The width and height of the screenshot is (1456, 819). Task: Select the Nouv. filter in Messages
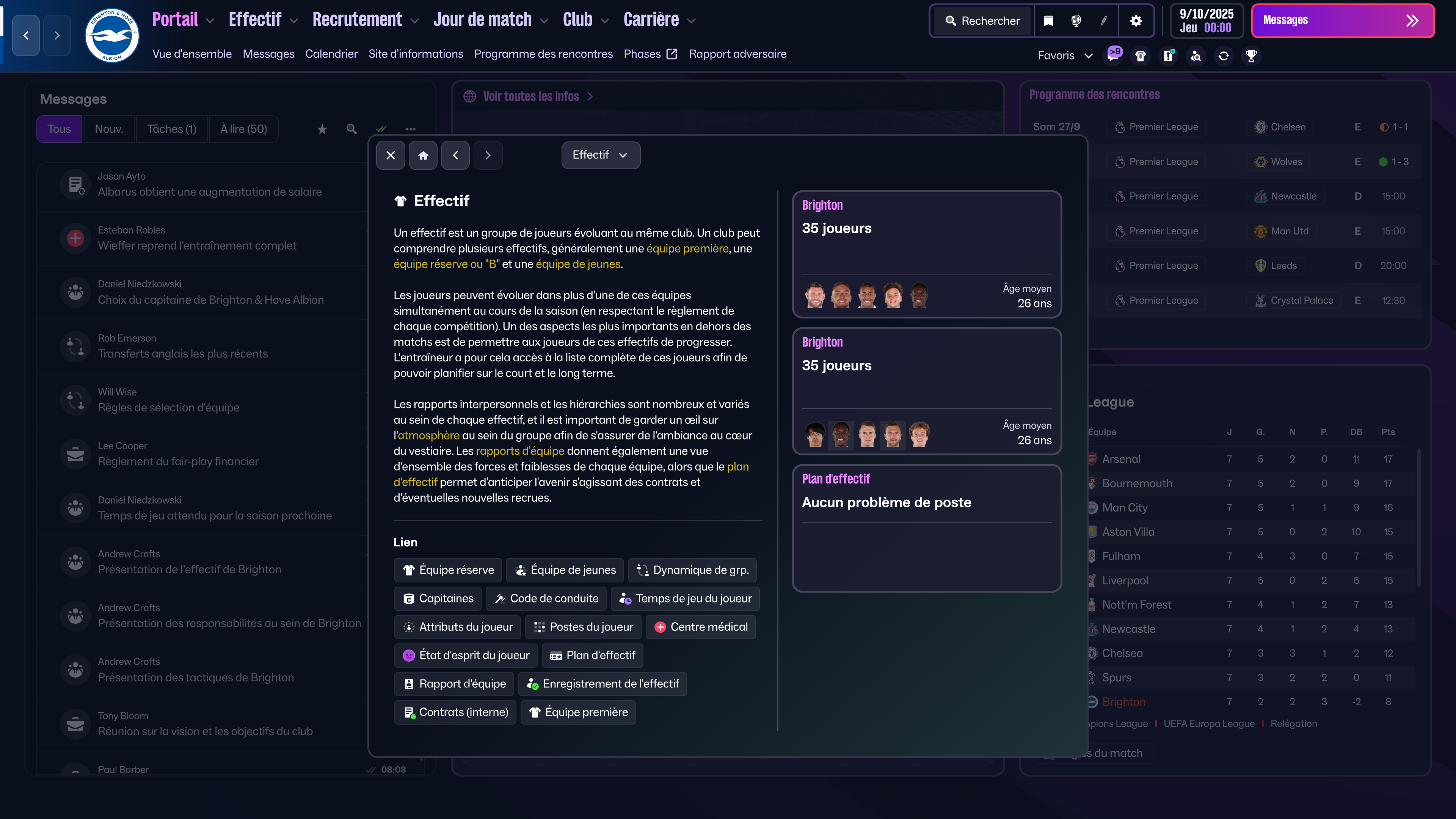pyautogui.click(x=108, y=129)
